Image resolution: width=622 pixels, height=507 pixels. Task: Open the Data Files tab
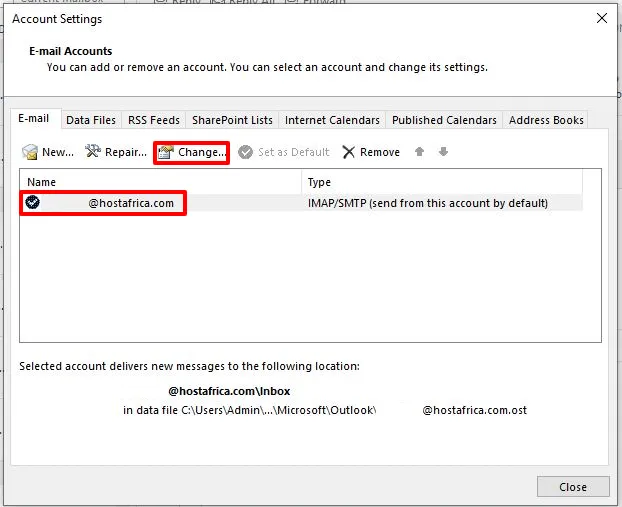pyautogui.click(x=91, y=120)
